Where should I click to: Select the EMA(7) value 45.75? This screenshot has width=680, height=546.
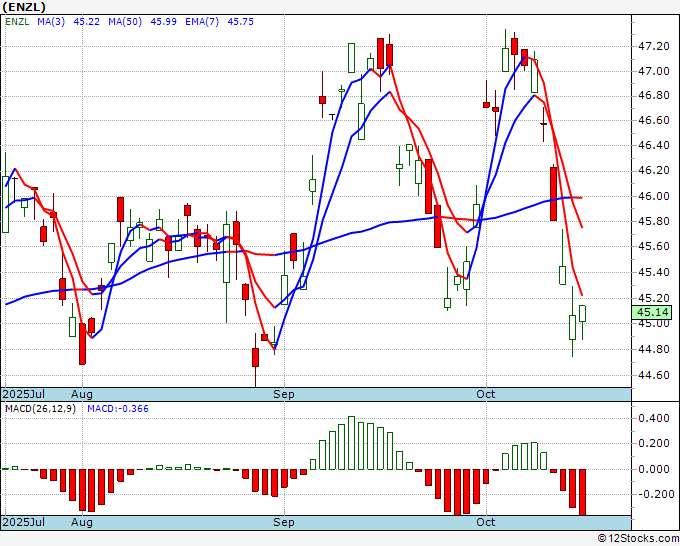[240, 22]
